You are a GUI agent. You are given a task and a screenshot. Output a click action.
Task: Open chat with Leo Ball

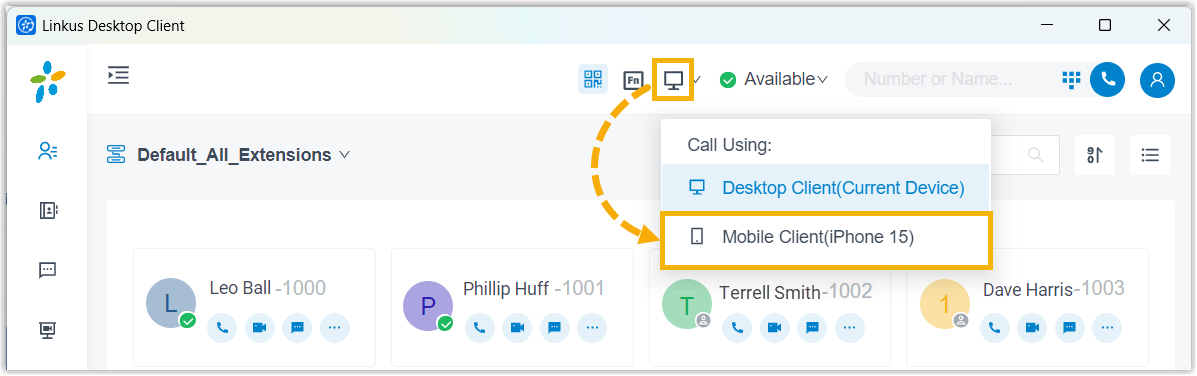pos(297,328)
